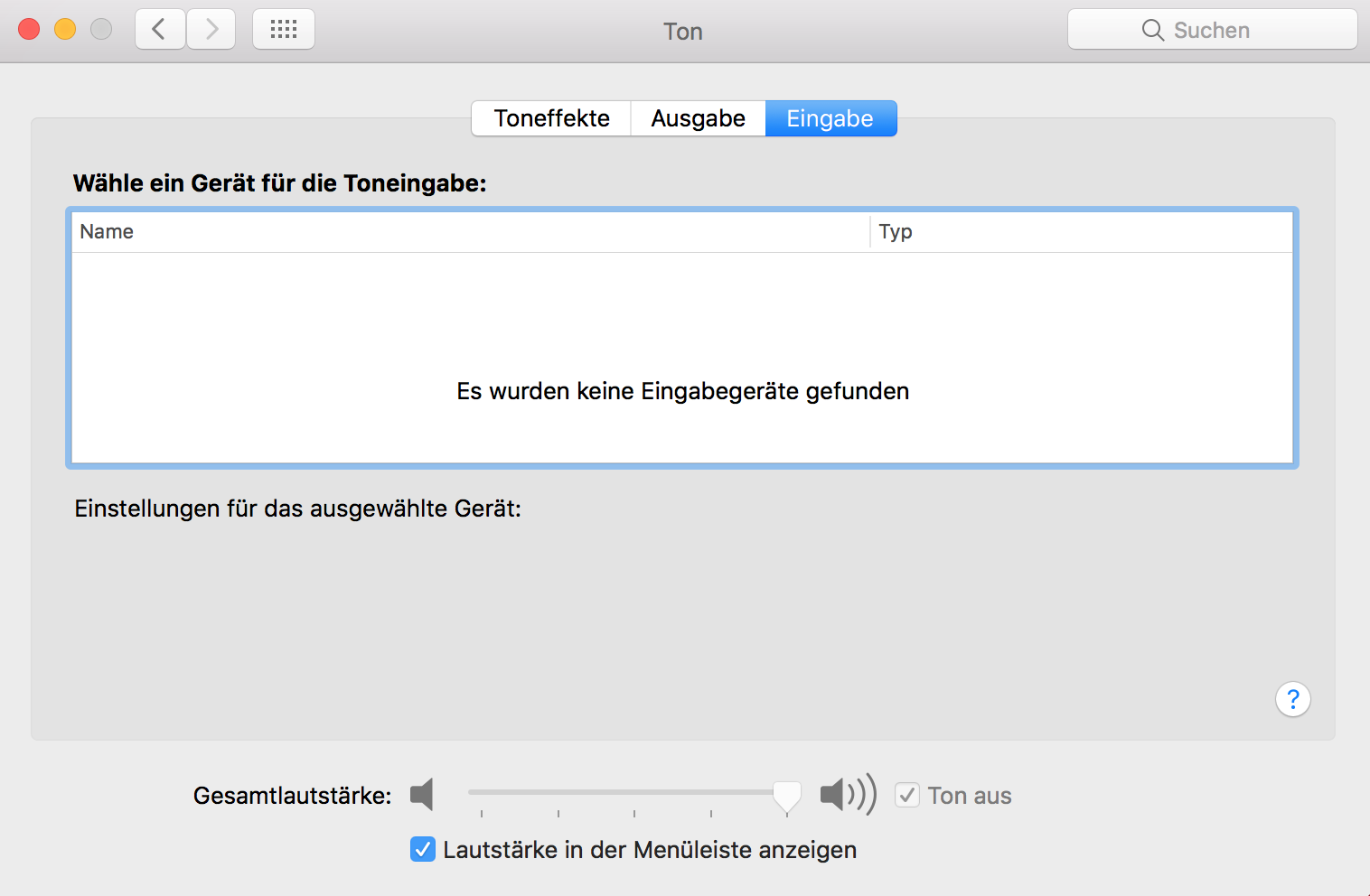Click the magnifying glass search icon
The height and width of the screenshot is (896, 1370).
pos(1152,30)
